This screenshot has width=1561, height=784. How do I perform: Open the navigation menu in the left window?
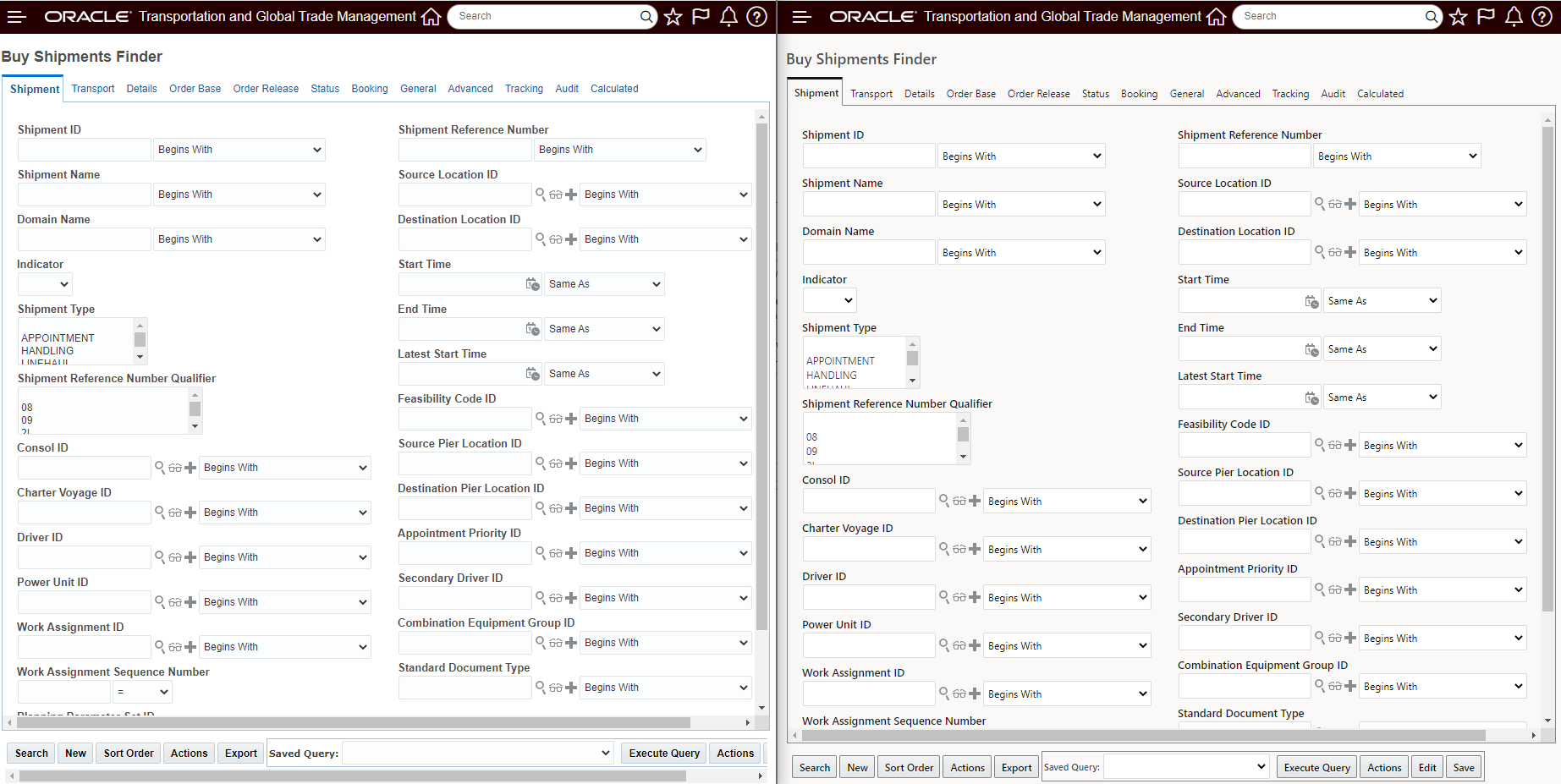coord(17,16)
